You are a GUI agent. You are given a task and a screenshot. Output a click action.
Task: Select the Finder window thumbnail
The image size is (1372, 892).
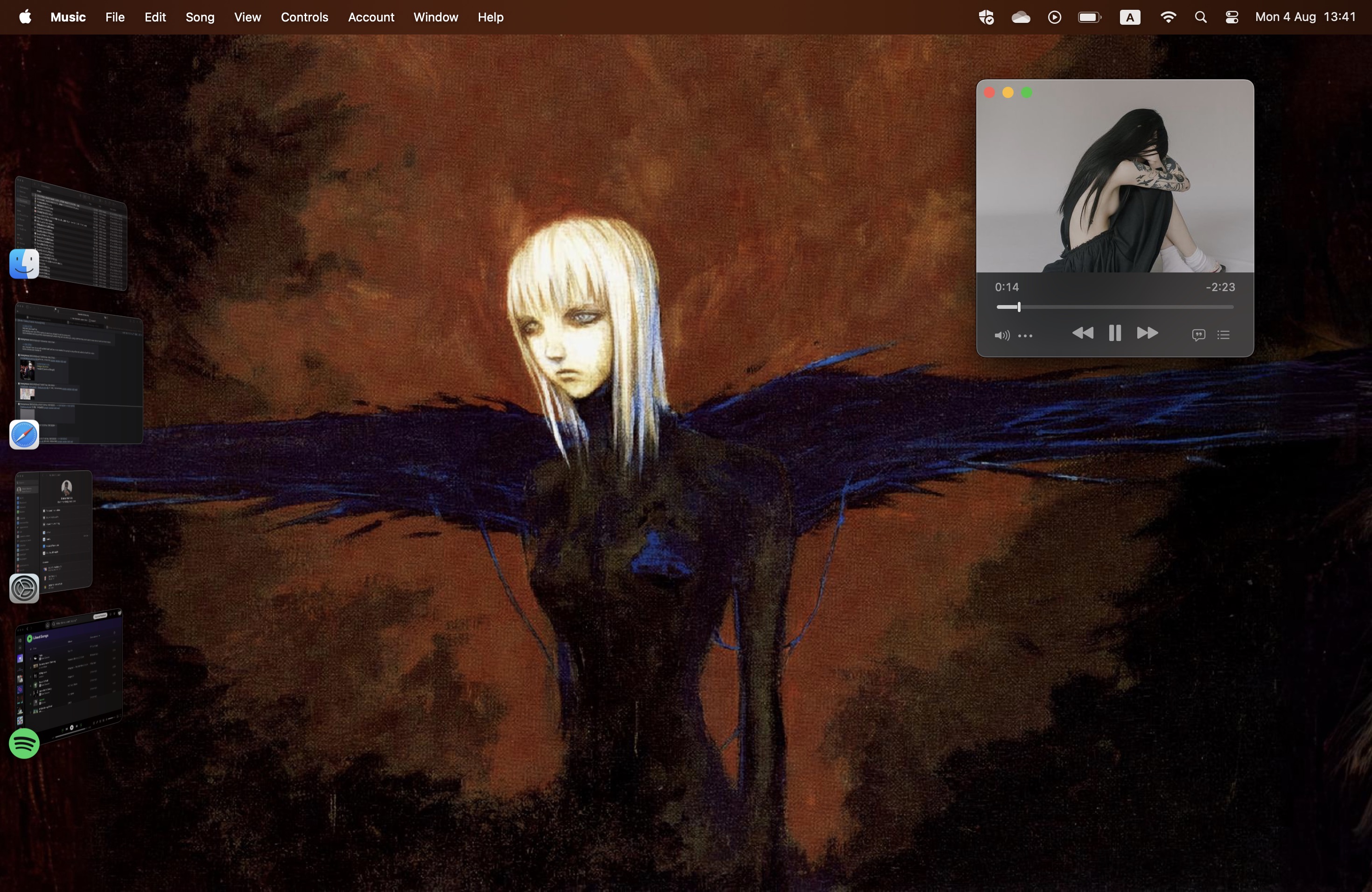pos(70,233)
